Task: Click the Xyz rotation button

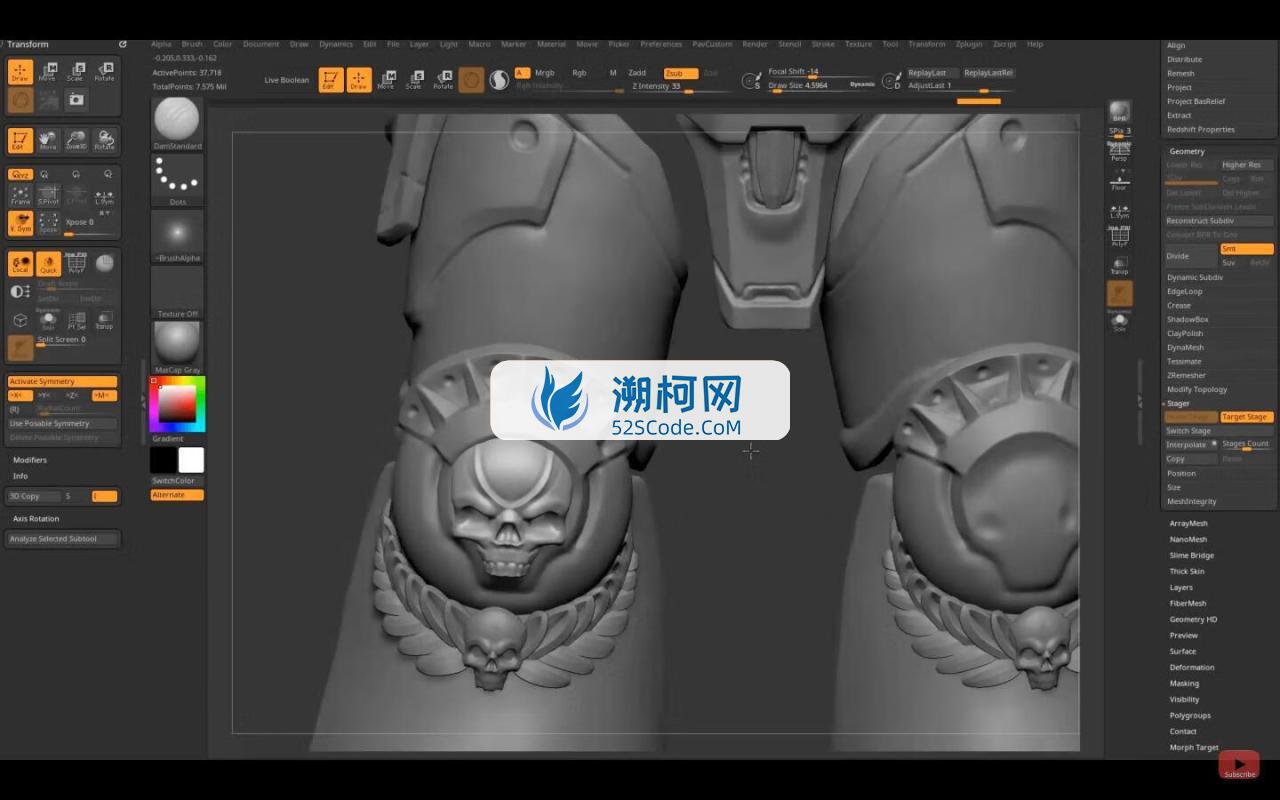Action: pos(20,174)
